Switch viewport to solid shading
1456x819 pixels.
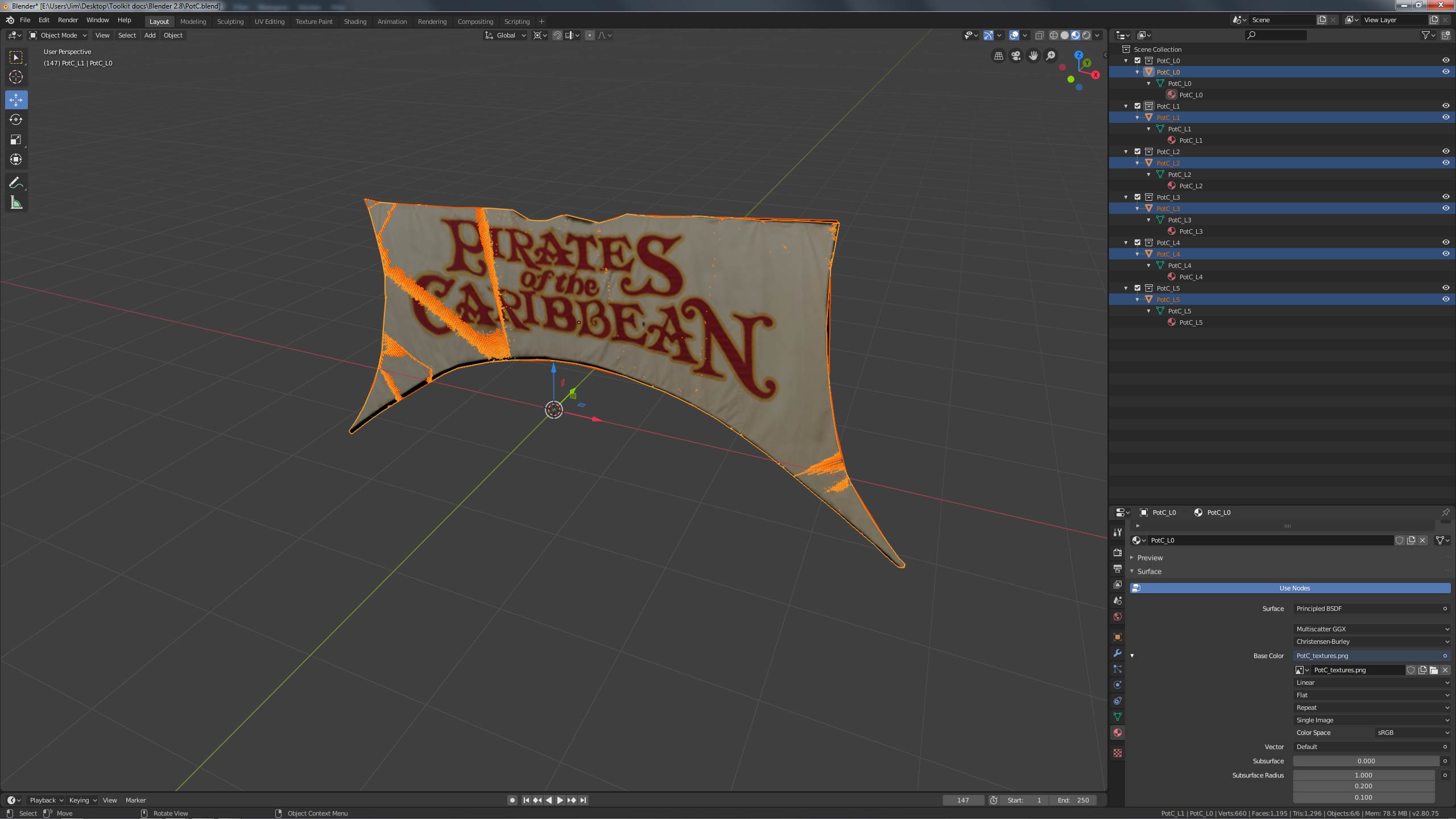(1064, 35)
